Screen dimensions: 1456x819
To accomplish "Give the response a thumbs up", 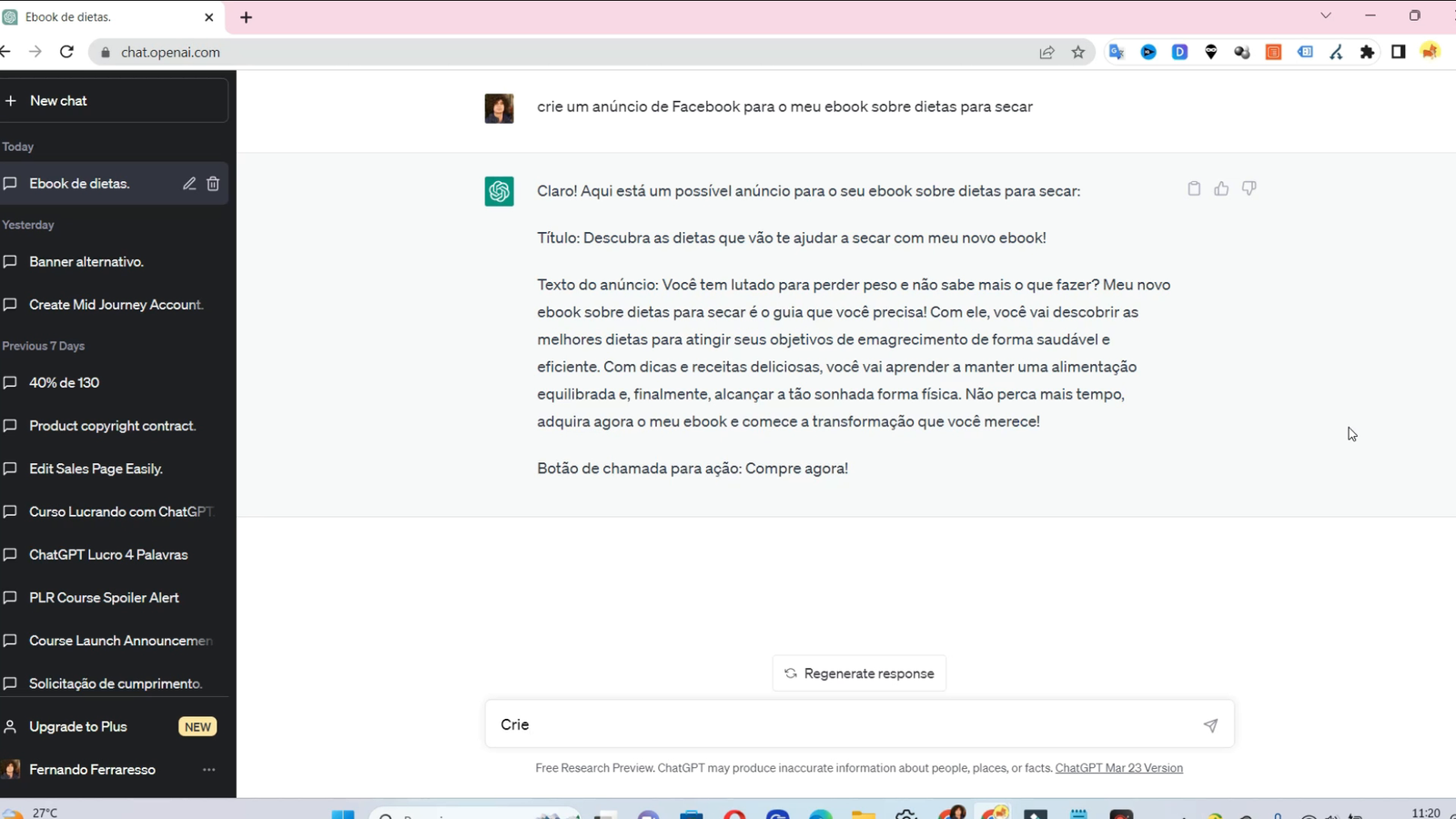I will 1221,188.
